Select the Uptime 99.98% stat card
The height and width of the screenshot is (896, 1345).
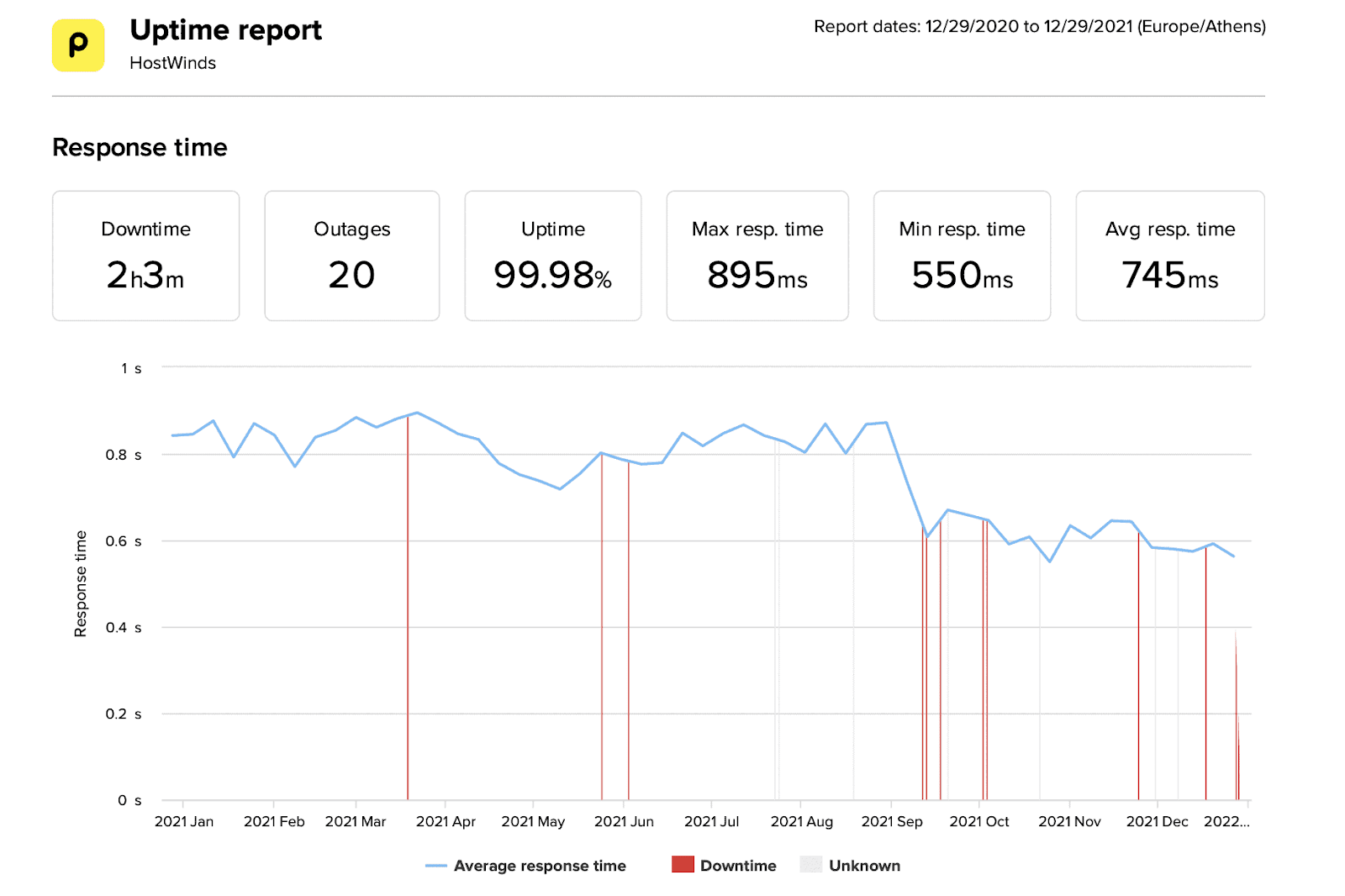pyautogui.click(x=552, y=256)
